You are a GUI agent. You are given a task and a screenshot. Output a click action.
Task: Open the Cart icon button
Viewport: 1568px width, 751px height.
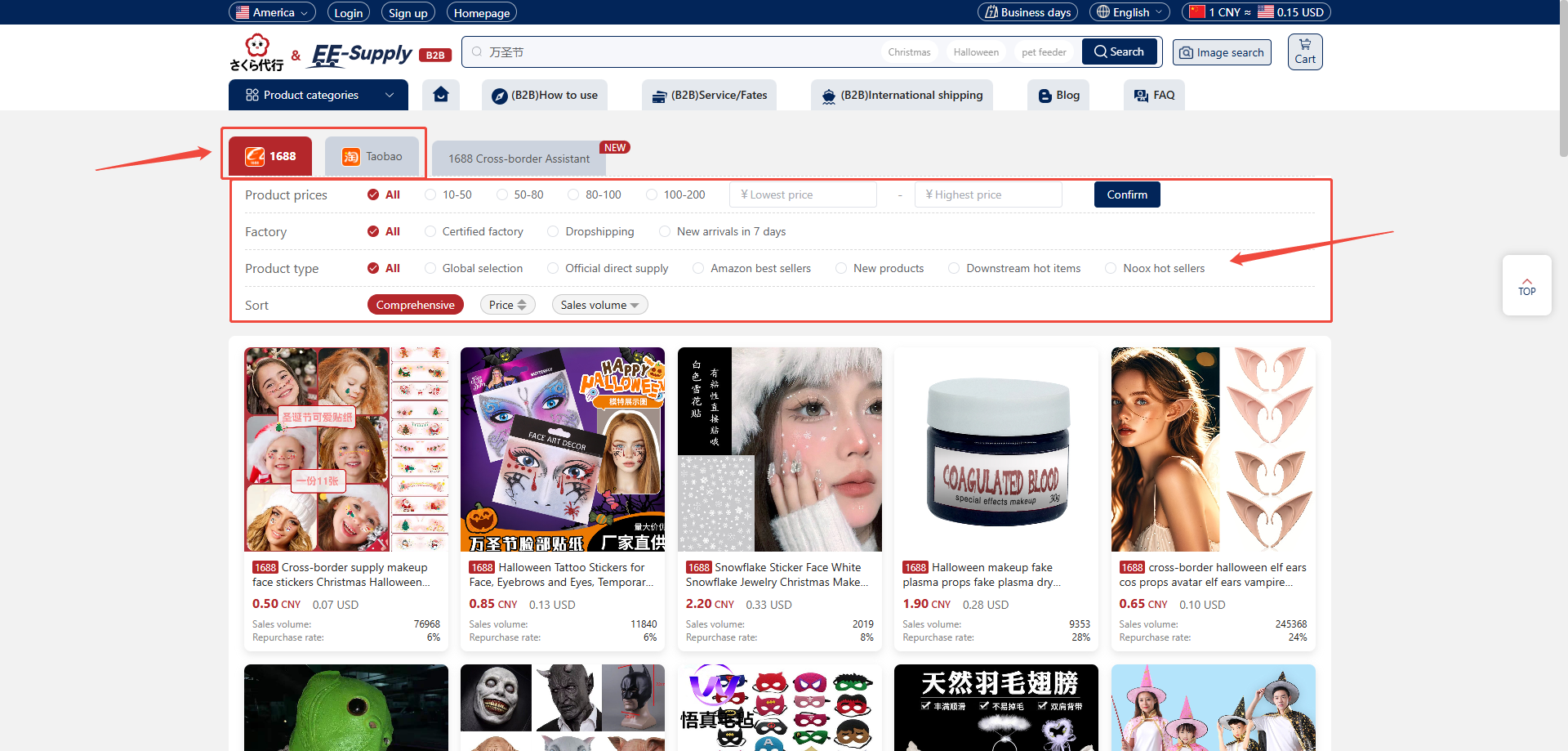[1305, 51]
